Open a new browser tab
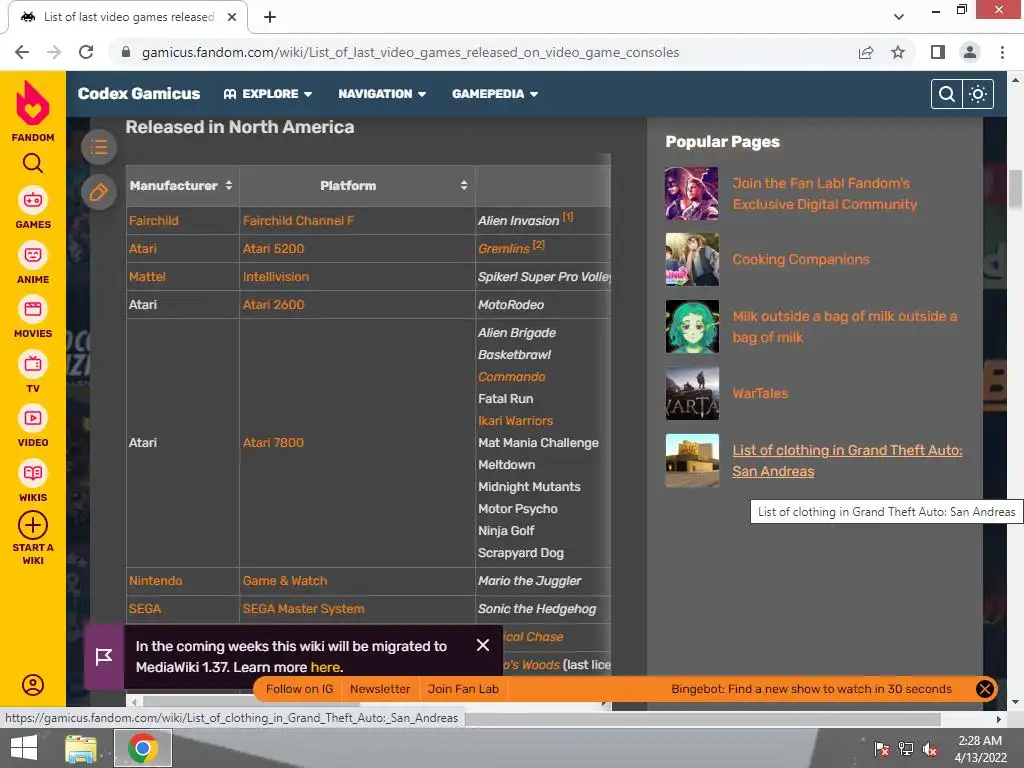 pos(270,17)
